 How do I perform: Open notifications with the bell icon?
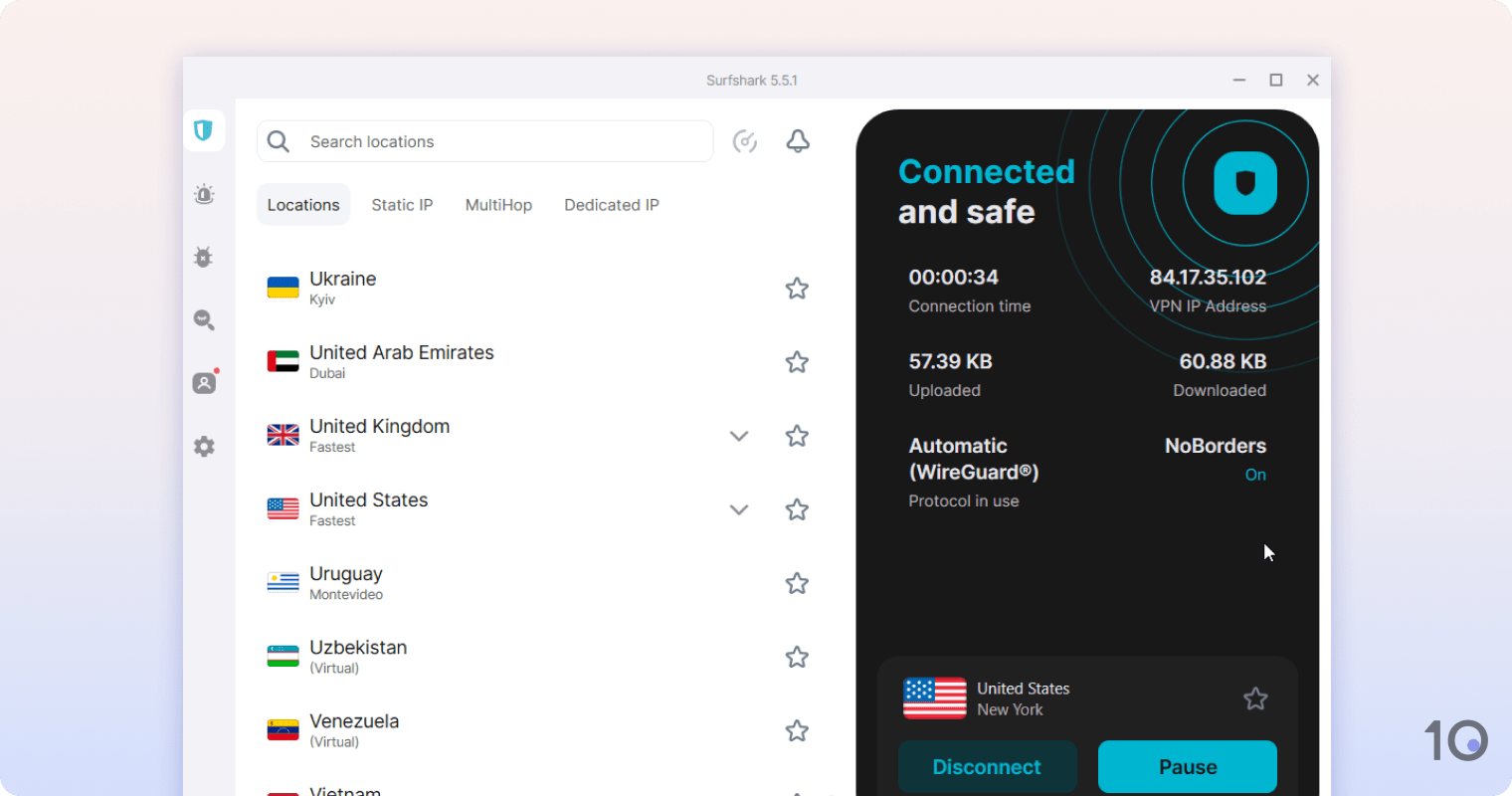pyautogui.click(x=797, y=140)
